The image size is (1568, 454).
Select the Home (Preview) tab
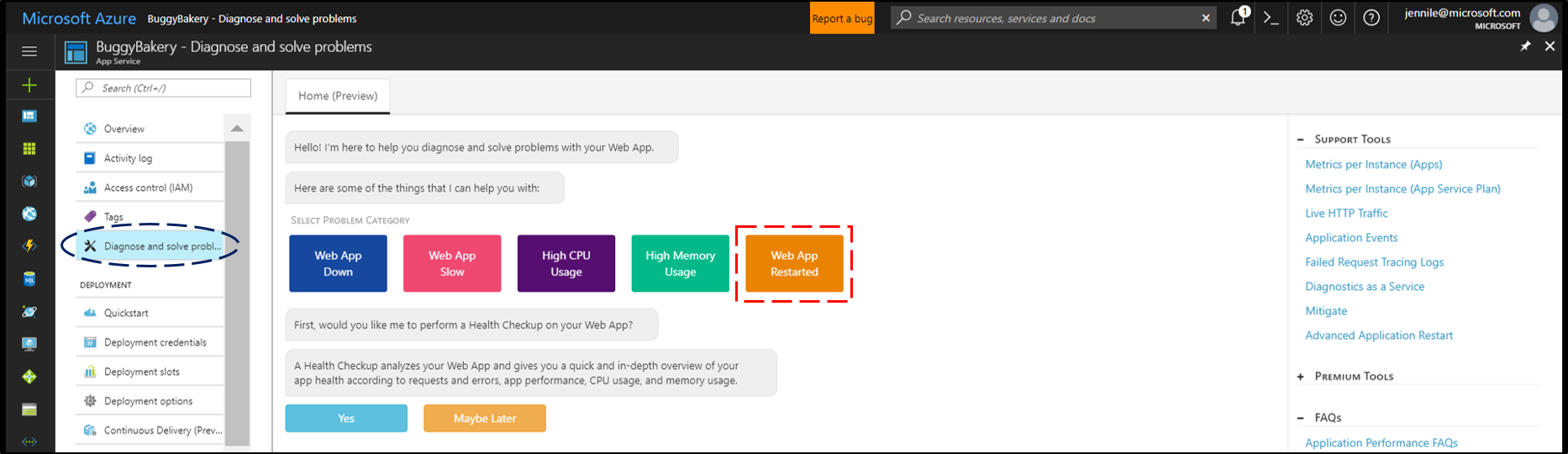point(338,96)
